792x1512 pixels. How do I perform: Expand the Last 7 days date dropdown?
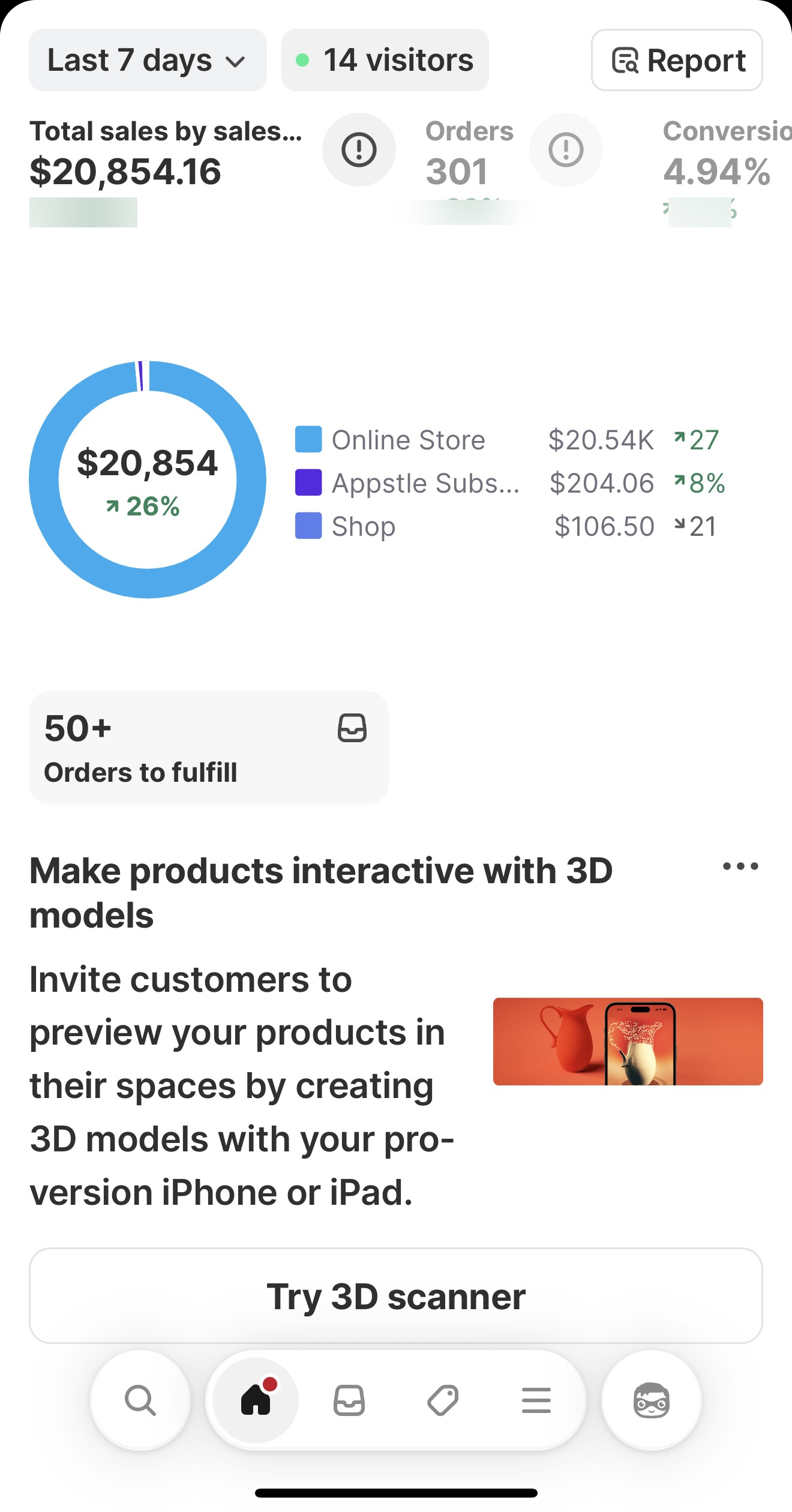[x=148, y=60]
